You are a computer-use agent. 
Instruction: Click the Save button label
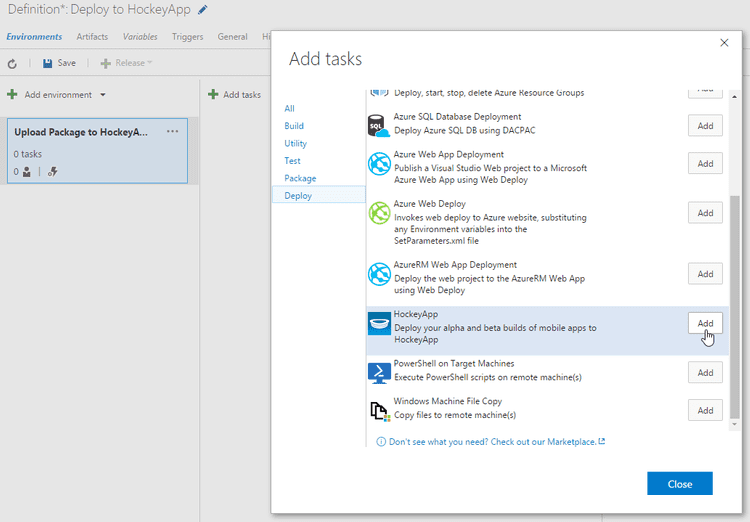[66, 63]
